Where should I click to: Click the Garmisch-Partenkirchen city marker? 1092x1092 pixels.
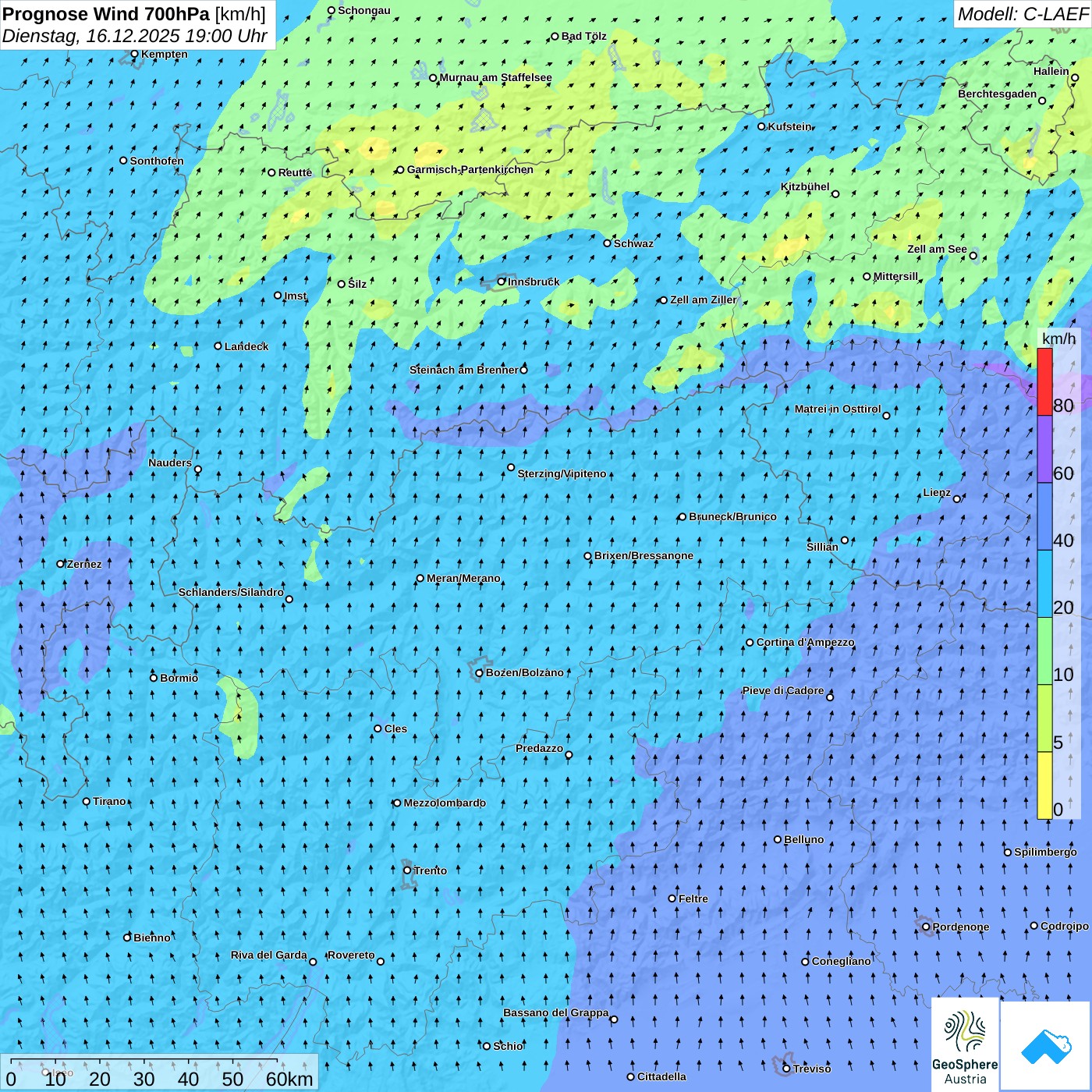[400, 169]
